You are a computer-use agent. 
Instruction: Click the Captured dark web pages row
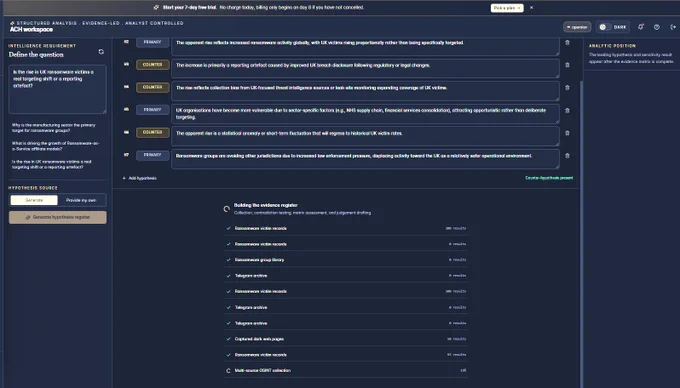tap(346, 339)
